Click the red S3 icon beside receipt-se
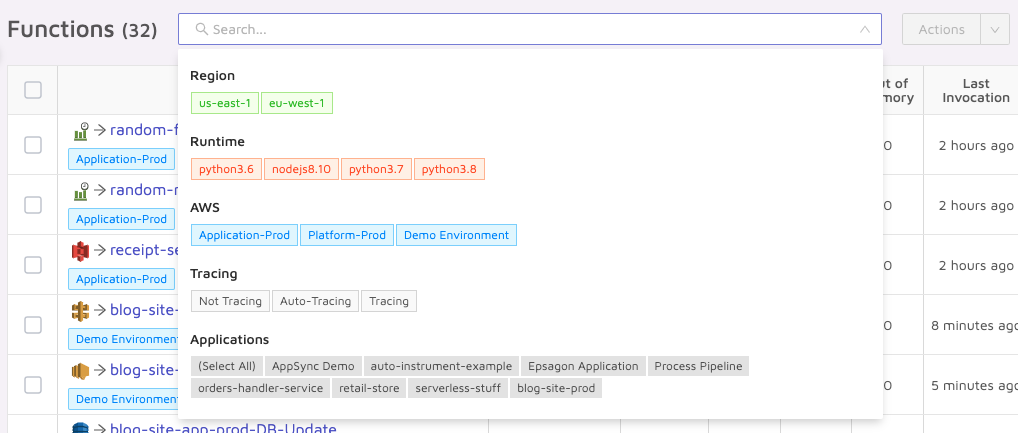Screen dimensions: 1018x433 pyautogui.click(x=81, y=251)
